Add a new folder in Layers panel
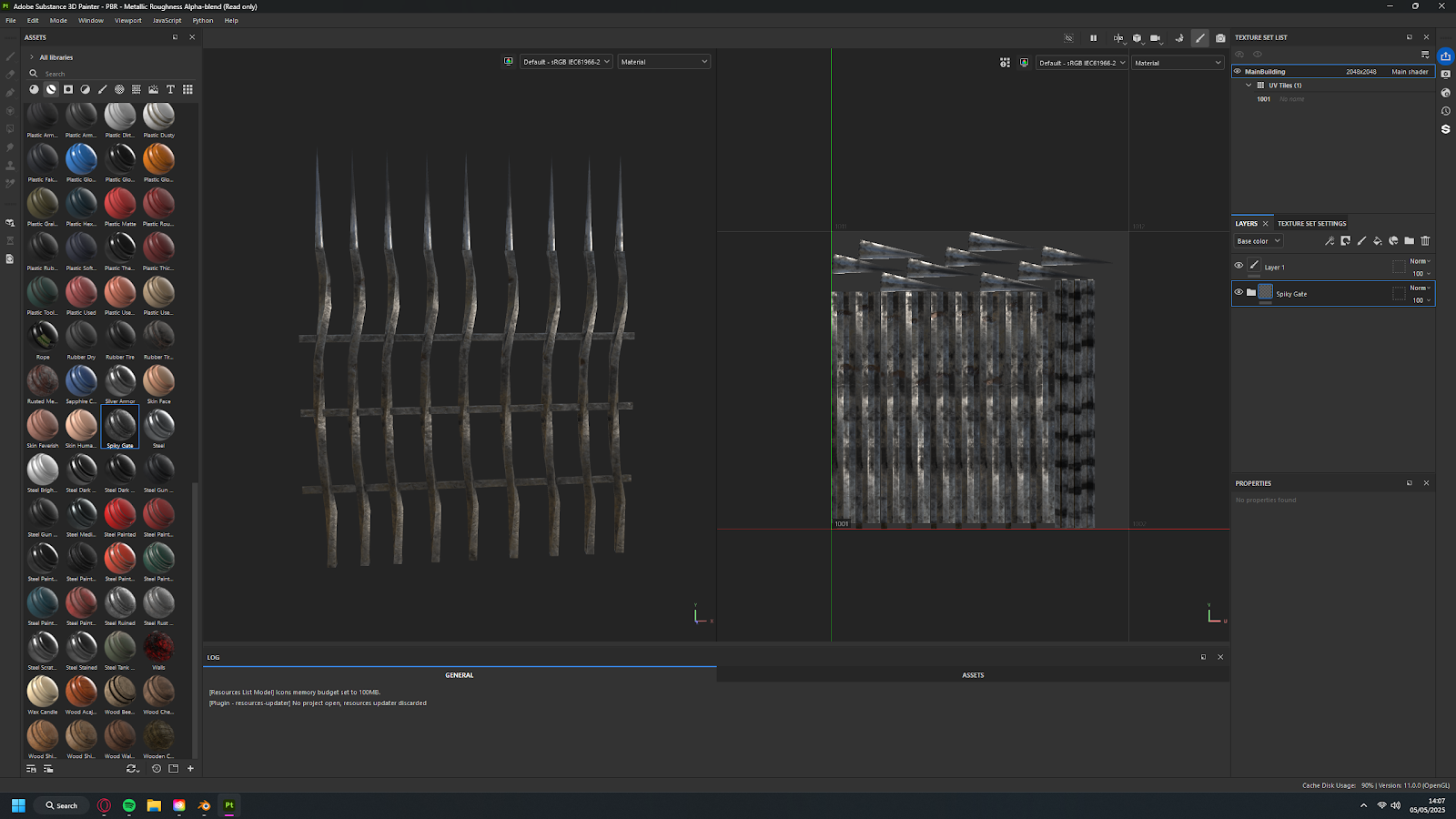This screenshot has height=819, width=1456. [x=1409, y=241]
